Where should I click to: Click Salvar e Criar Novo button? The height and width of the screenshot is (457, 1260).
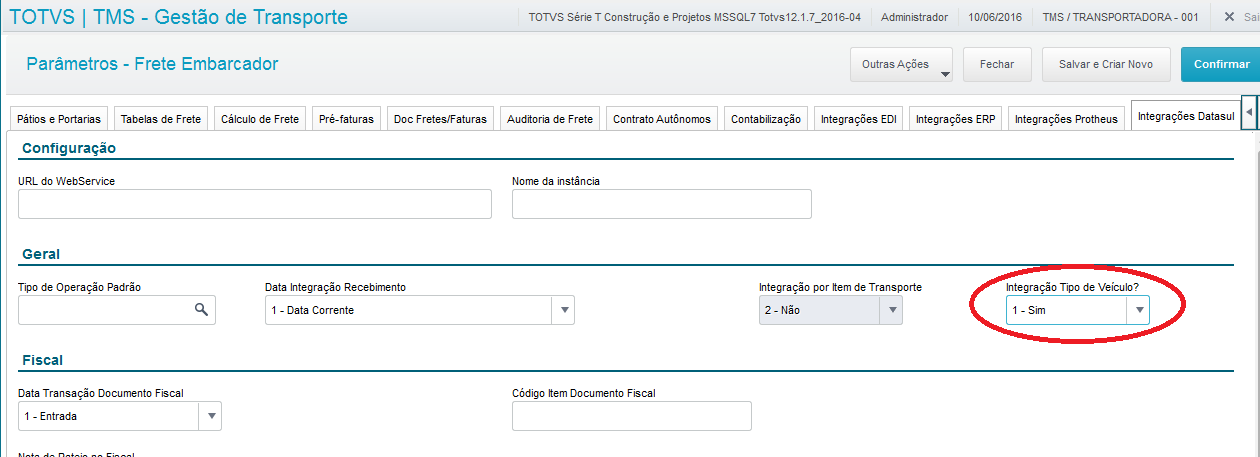click(x=1106, y=64)
